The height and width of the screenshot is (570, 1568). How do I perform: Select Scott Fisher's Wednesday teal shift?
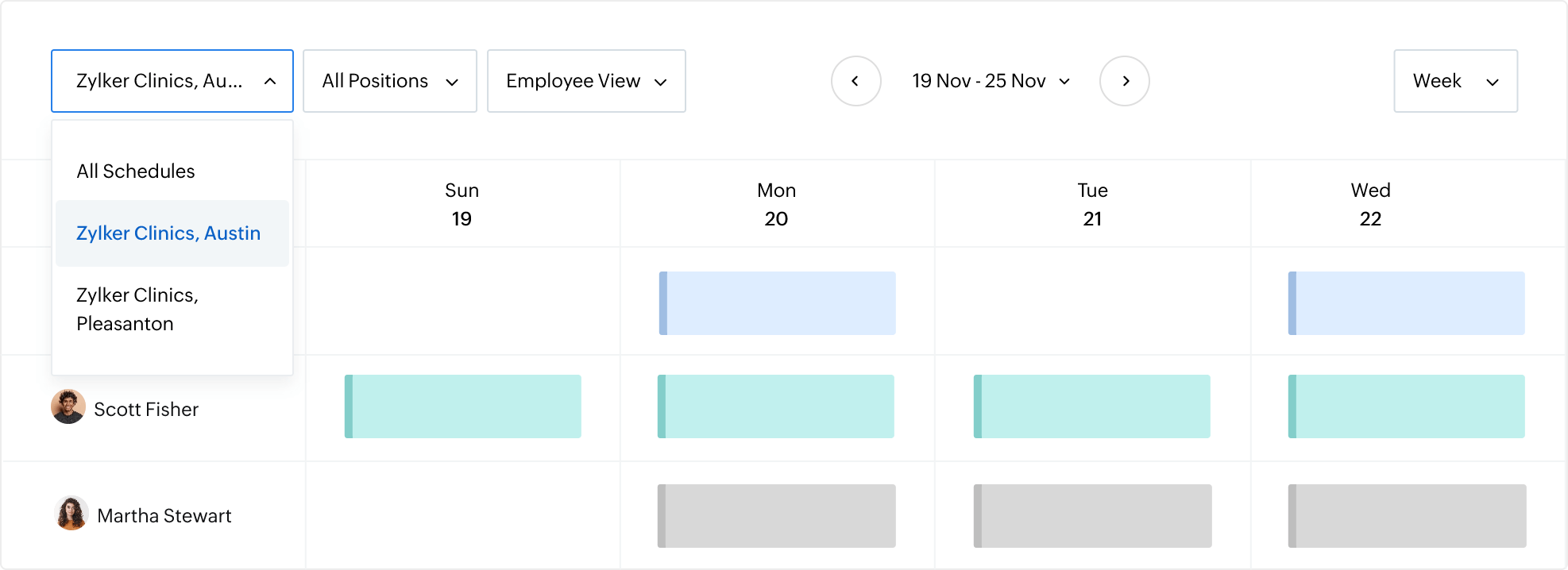tap(1406, 406)
